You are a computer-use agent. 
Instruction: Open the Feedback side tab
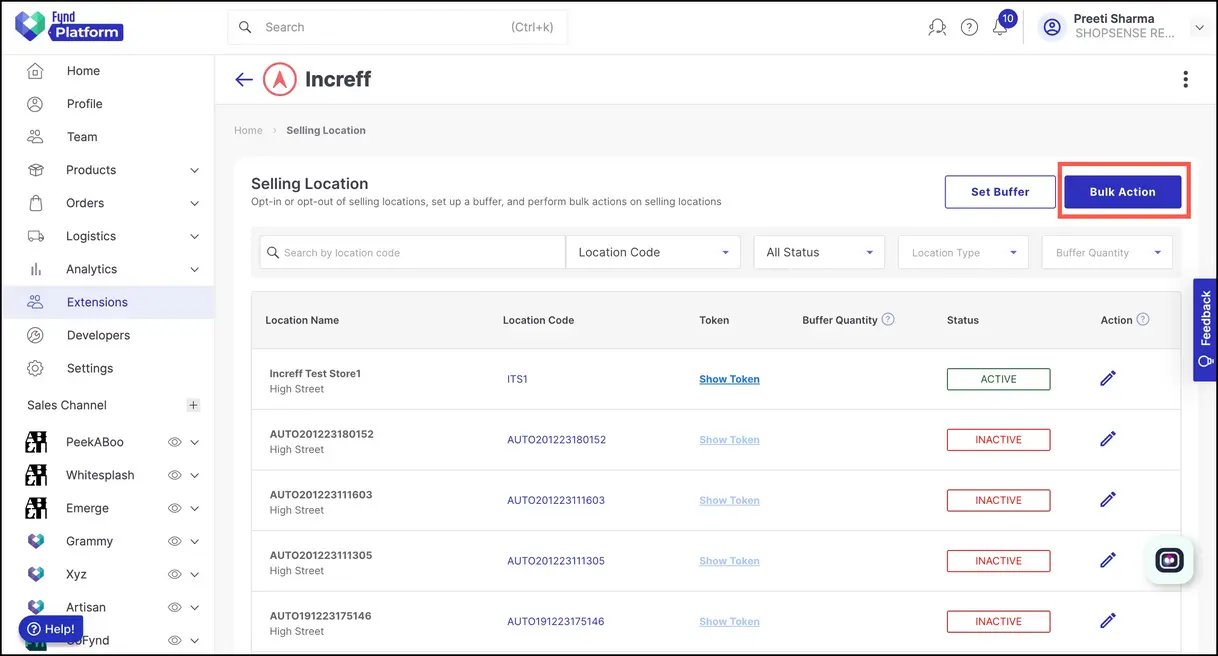point(1205,330)
